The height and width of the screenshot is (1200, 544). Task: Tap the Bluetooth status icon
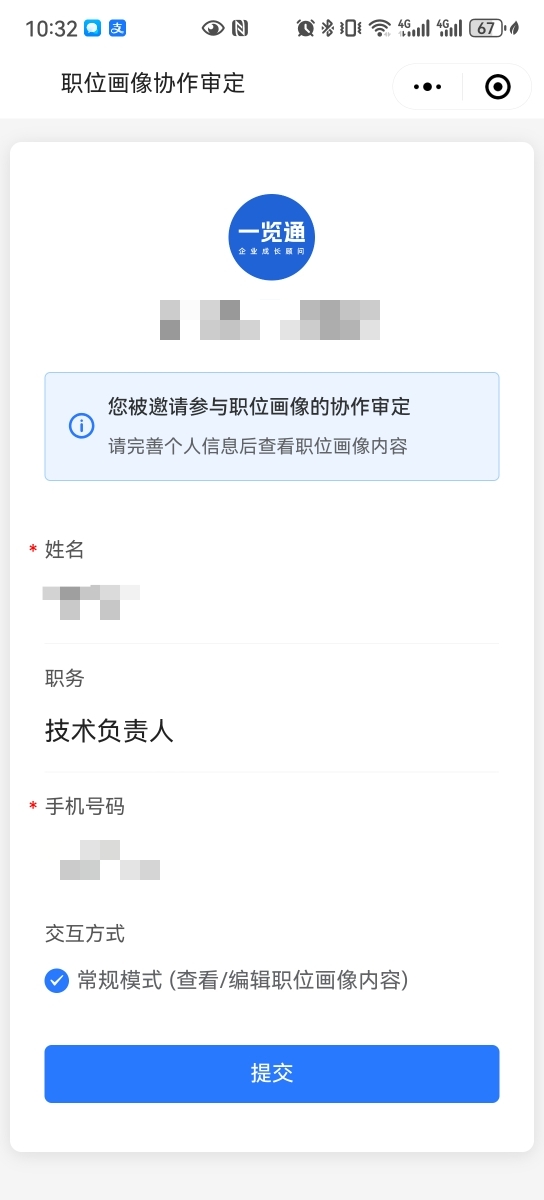pyautogui.click(x=327, y=28)
